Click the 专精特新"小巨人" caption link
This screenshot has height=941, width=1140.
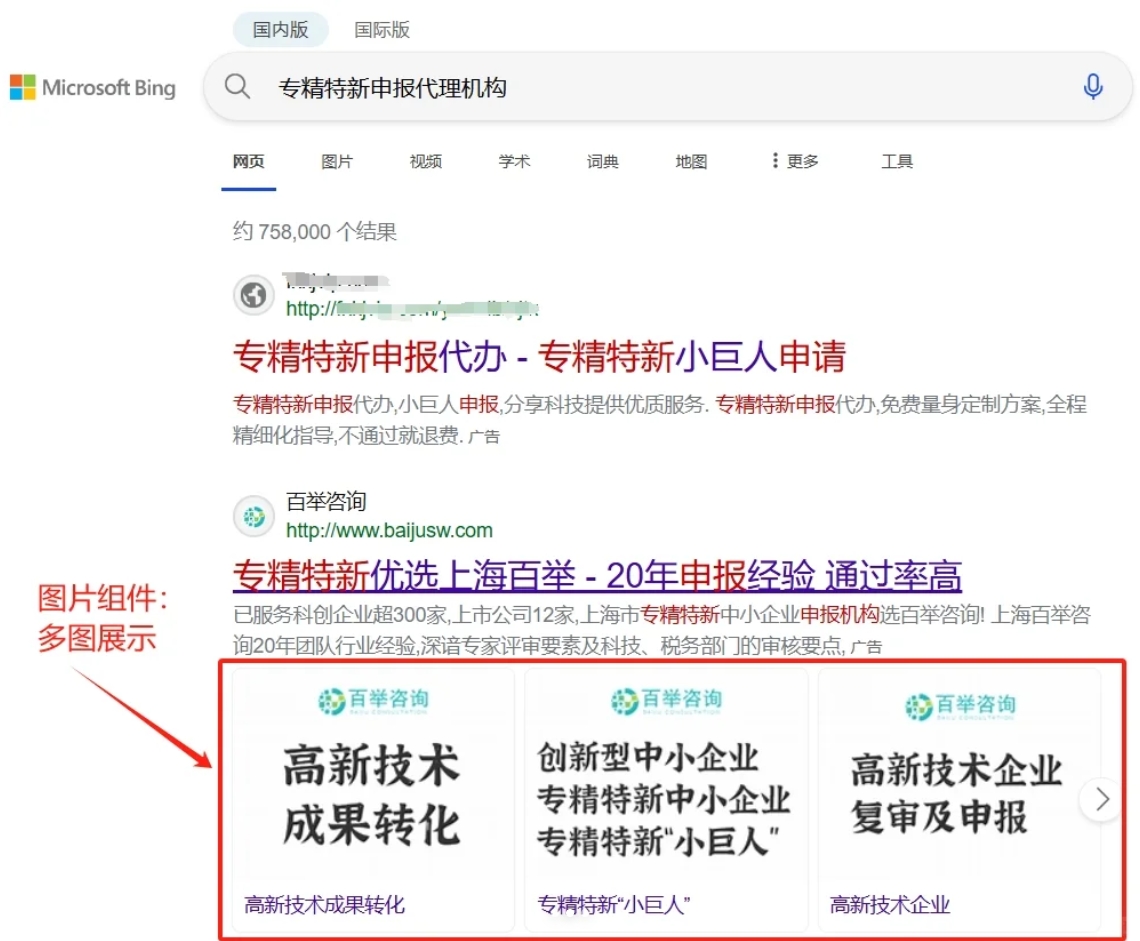click(614, 905)
